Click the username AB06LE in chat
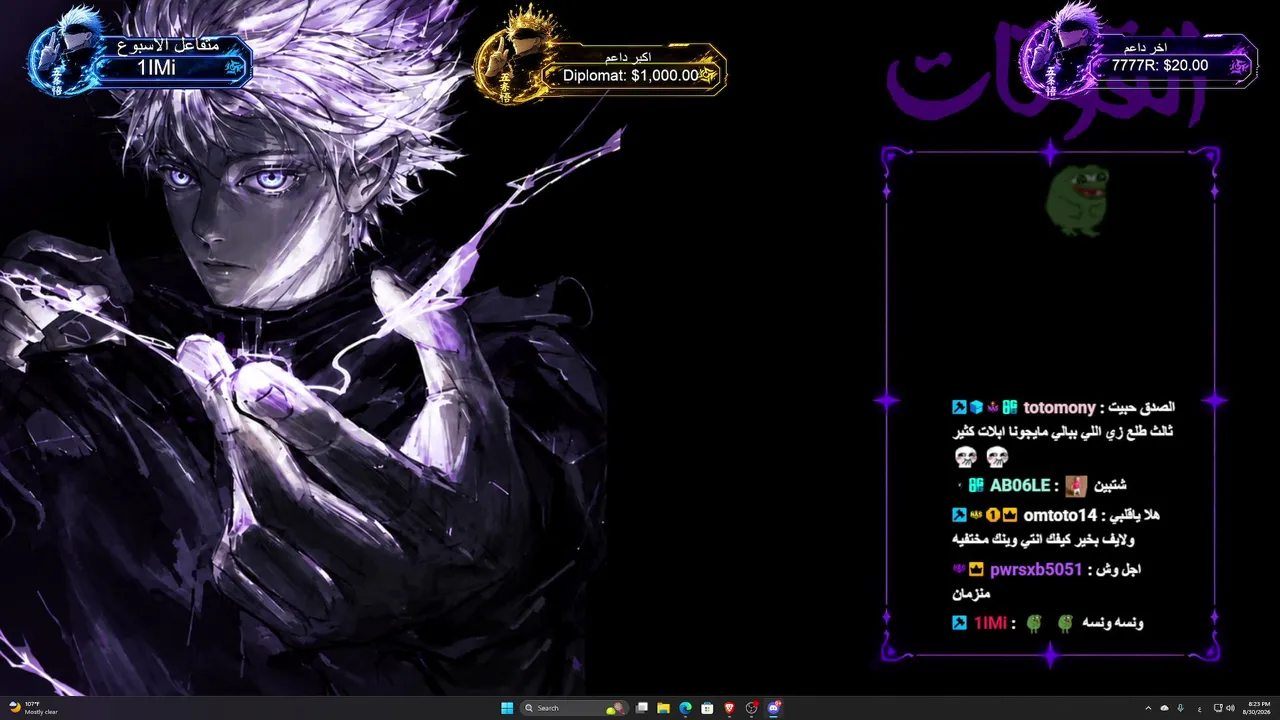Image resolution: width=1280 pixels, height=720 pixels. [1020, 485]
